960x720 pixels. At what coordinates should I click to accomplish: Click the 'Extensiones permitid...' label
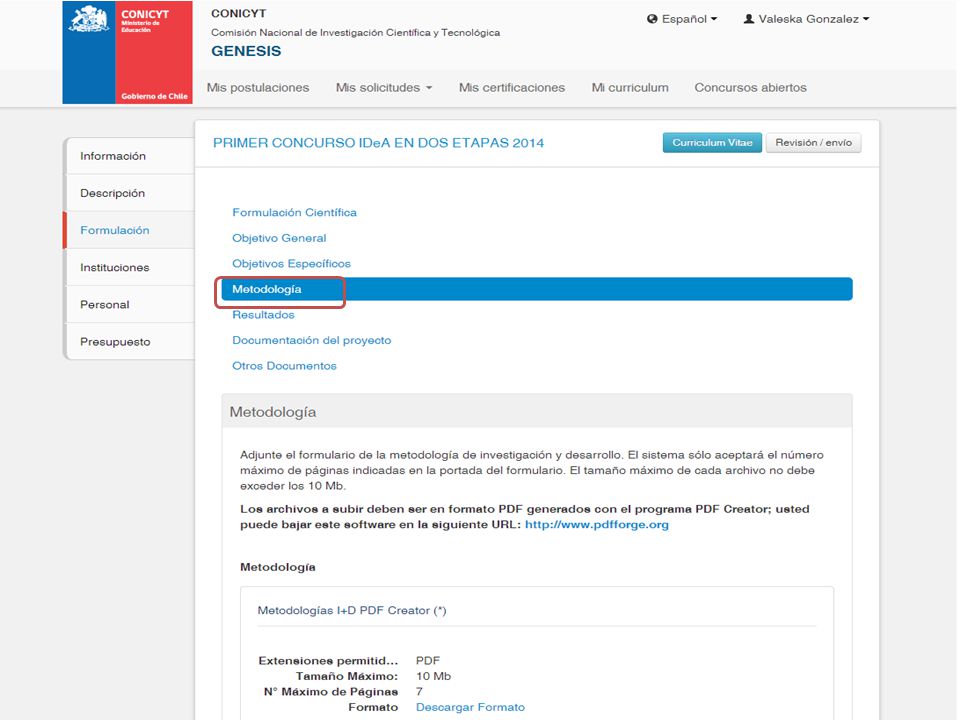[x=328, y=661]
